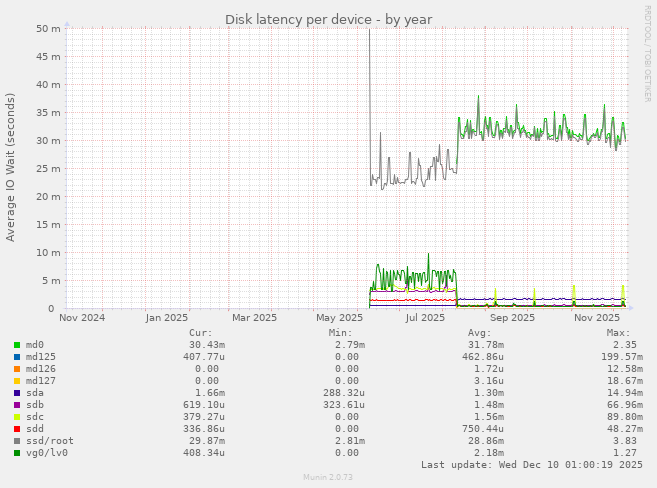This screenshot has height=488, width=657.
Task: Click the ssd/root gray legend swatch
Action: (17, 441)
